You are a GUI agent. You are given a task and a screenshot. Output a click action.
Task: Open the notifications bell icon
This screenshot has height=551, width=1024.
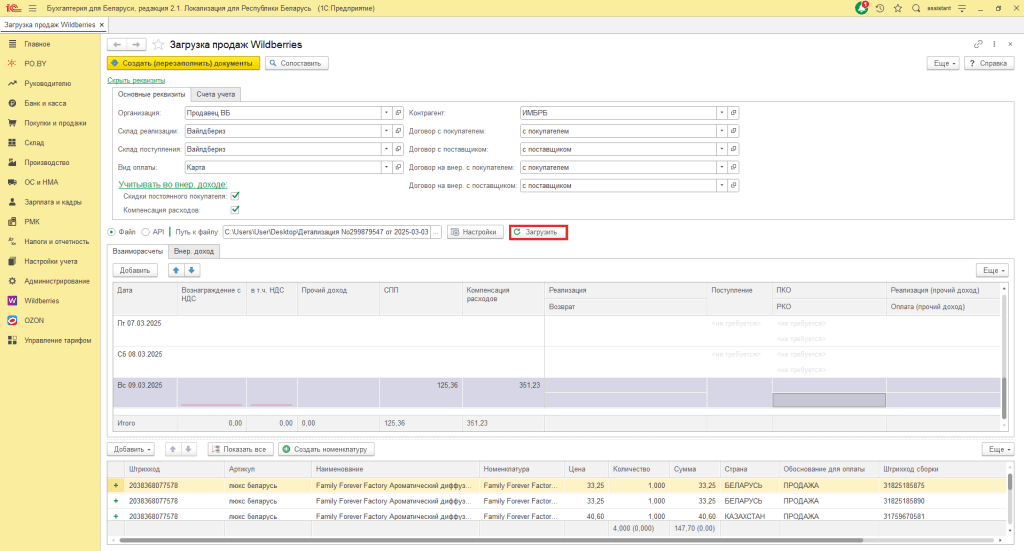click(862, 8)
